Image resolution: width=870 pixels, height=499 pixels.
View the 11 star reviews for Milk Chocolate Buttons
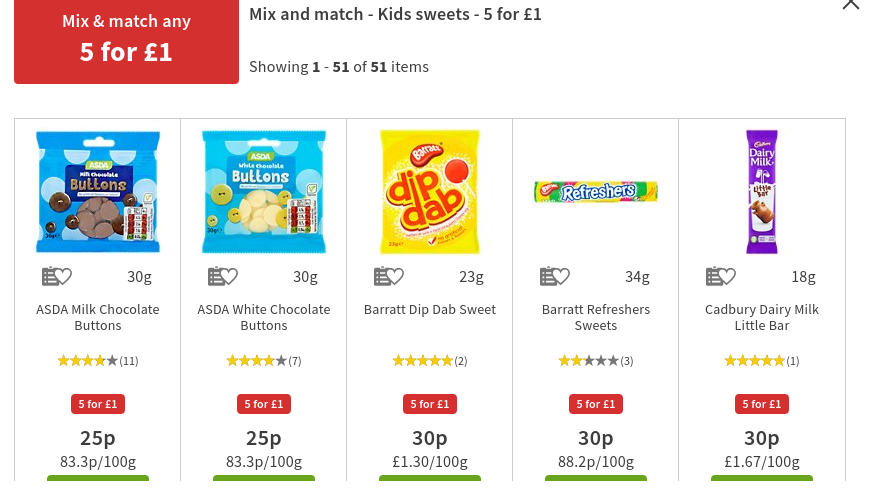pos(98,361)
